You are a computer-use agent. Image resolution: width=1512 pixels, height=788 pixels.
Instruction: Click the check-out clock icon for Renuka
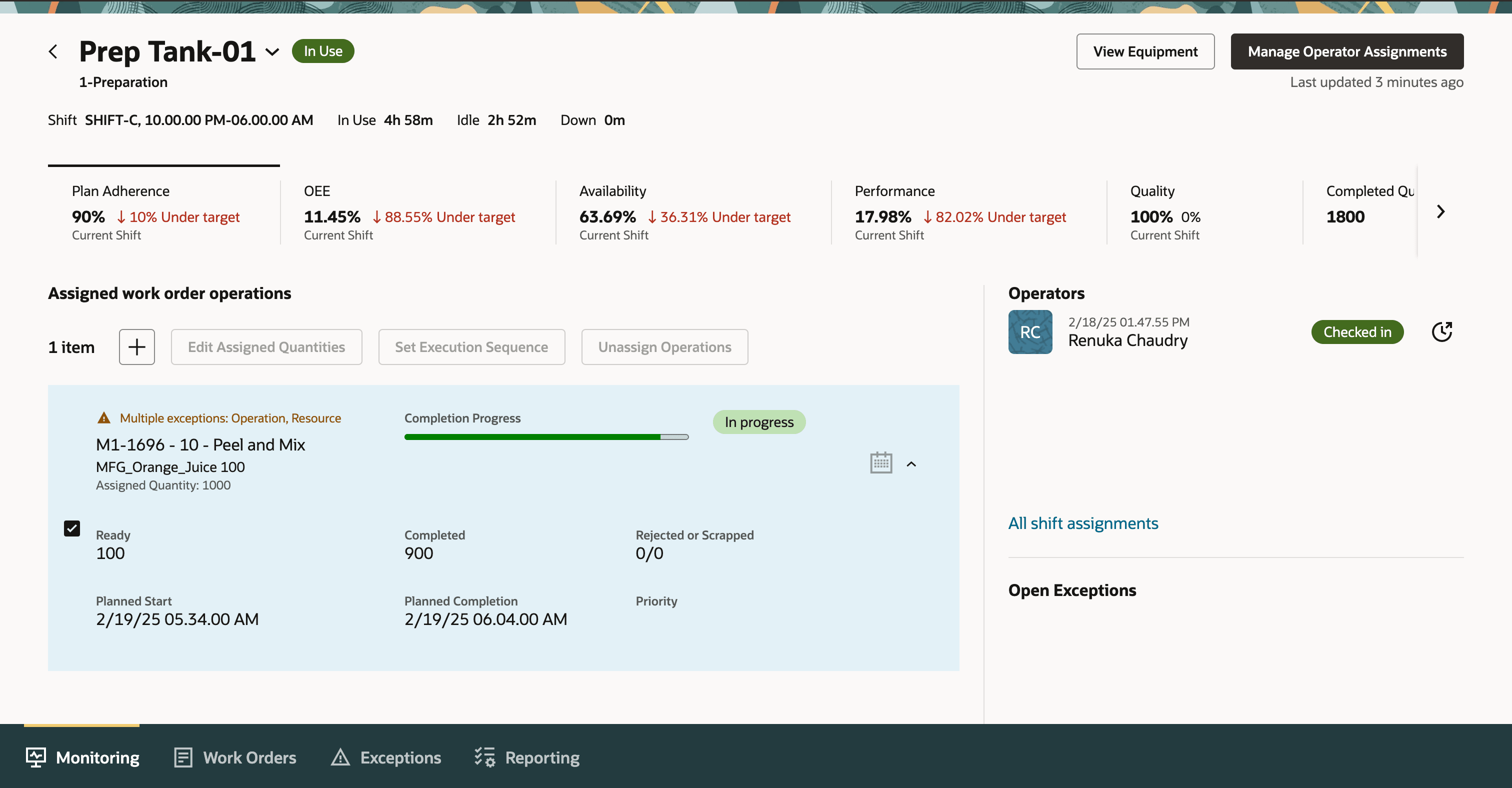pyautogui.click(x=1441, y=332)
